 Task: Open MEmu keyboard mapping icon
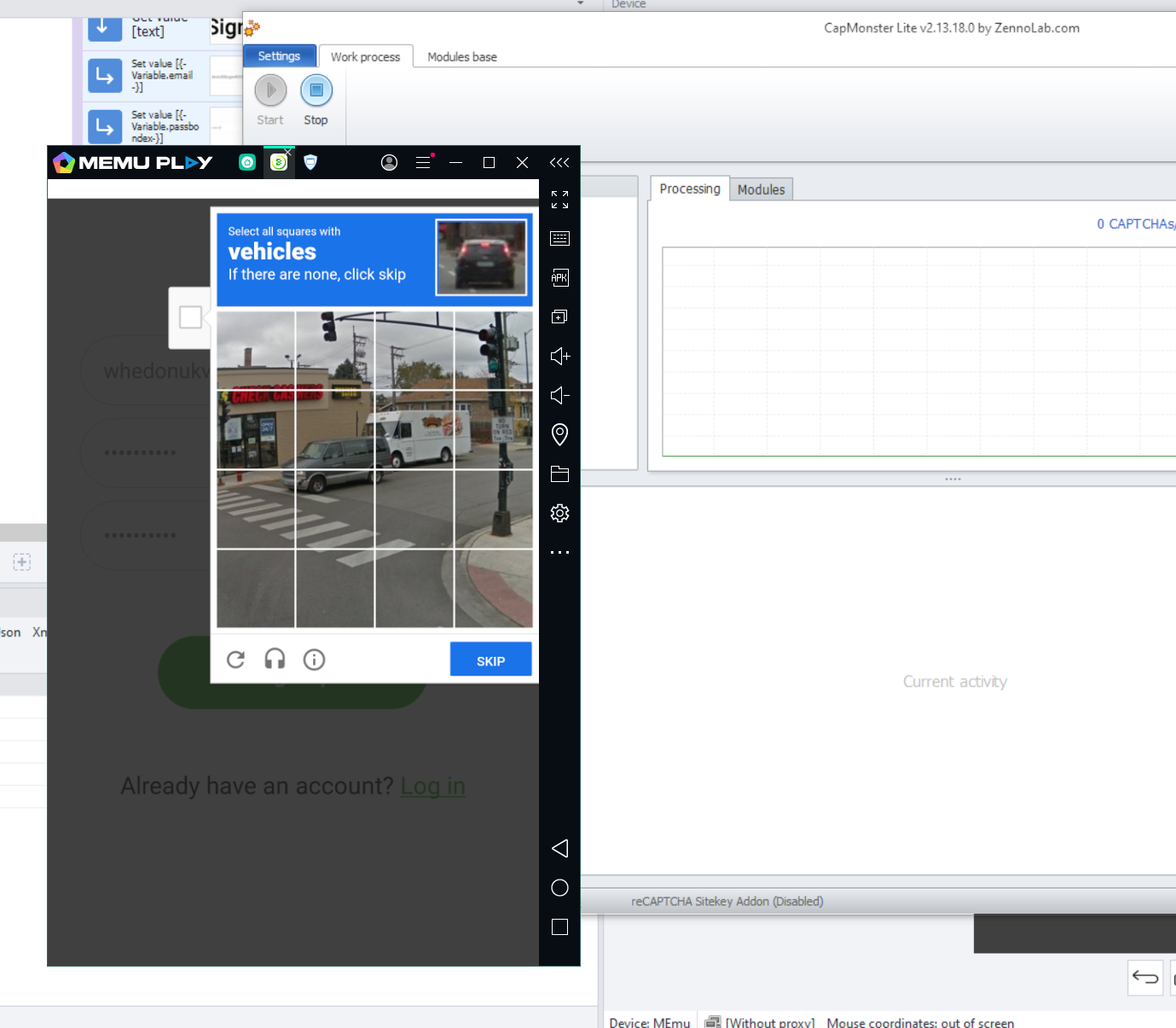click(x=559, y=239)
